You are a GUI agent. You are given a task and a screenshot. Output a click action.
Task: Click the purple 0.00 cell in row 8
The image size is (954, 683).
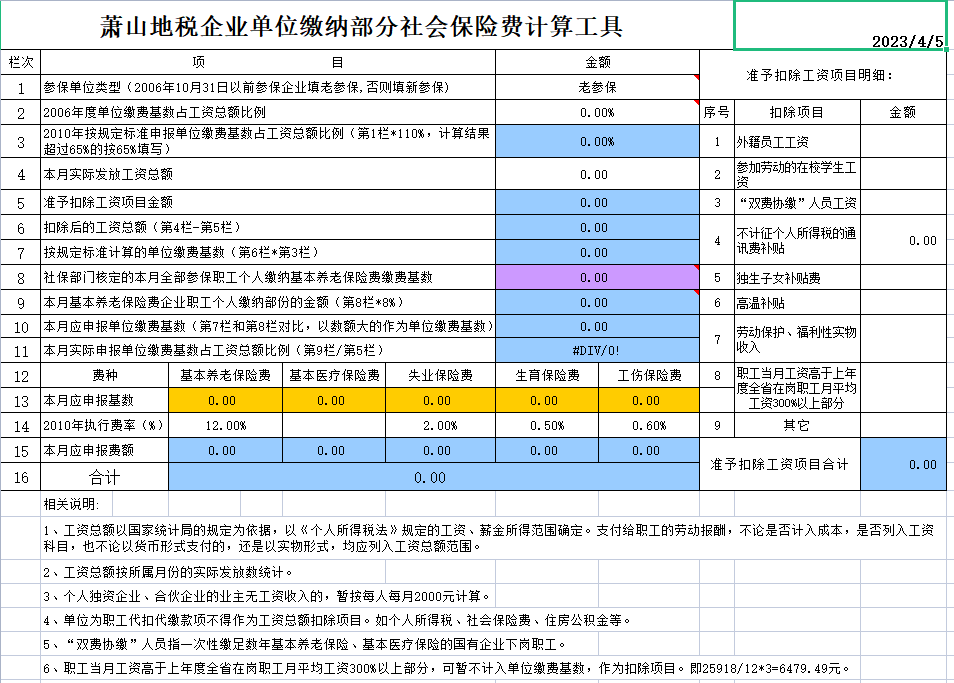[597, 277]
